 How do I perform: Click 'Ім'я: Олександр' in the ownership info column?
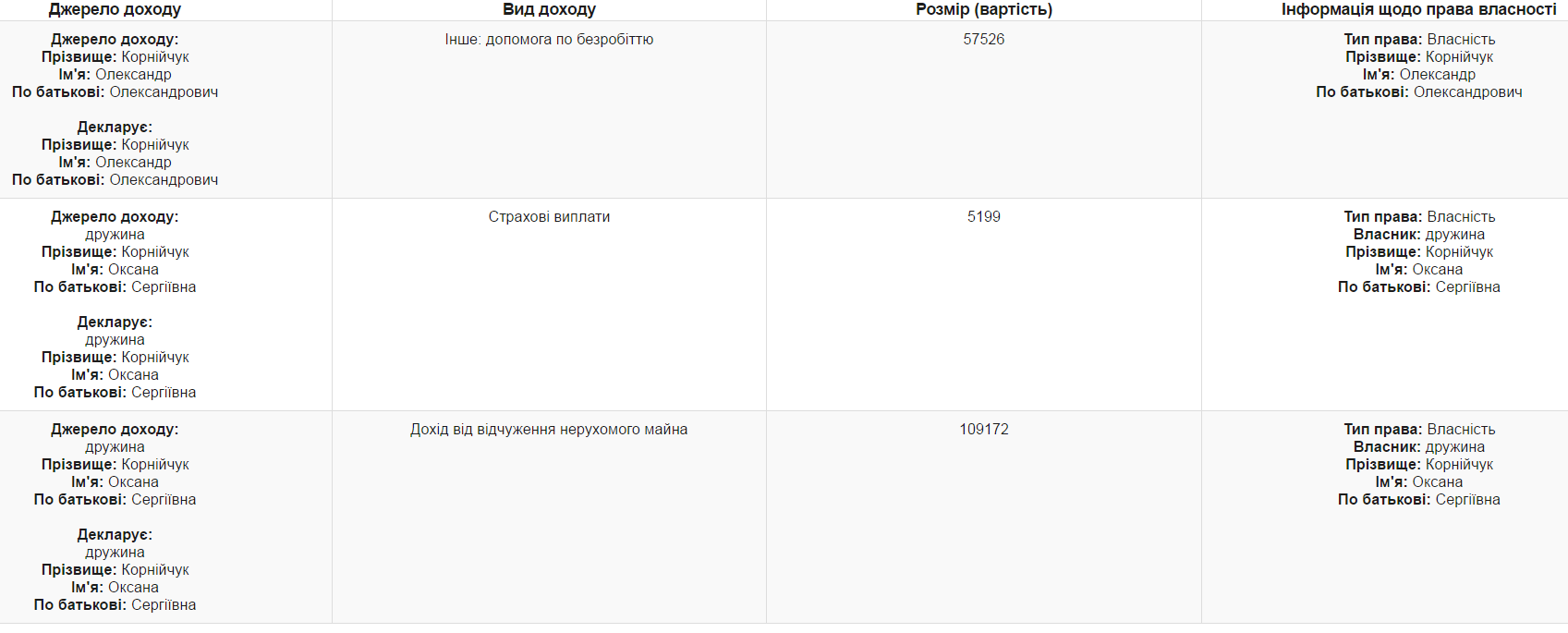(1418, 75)
